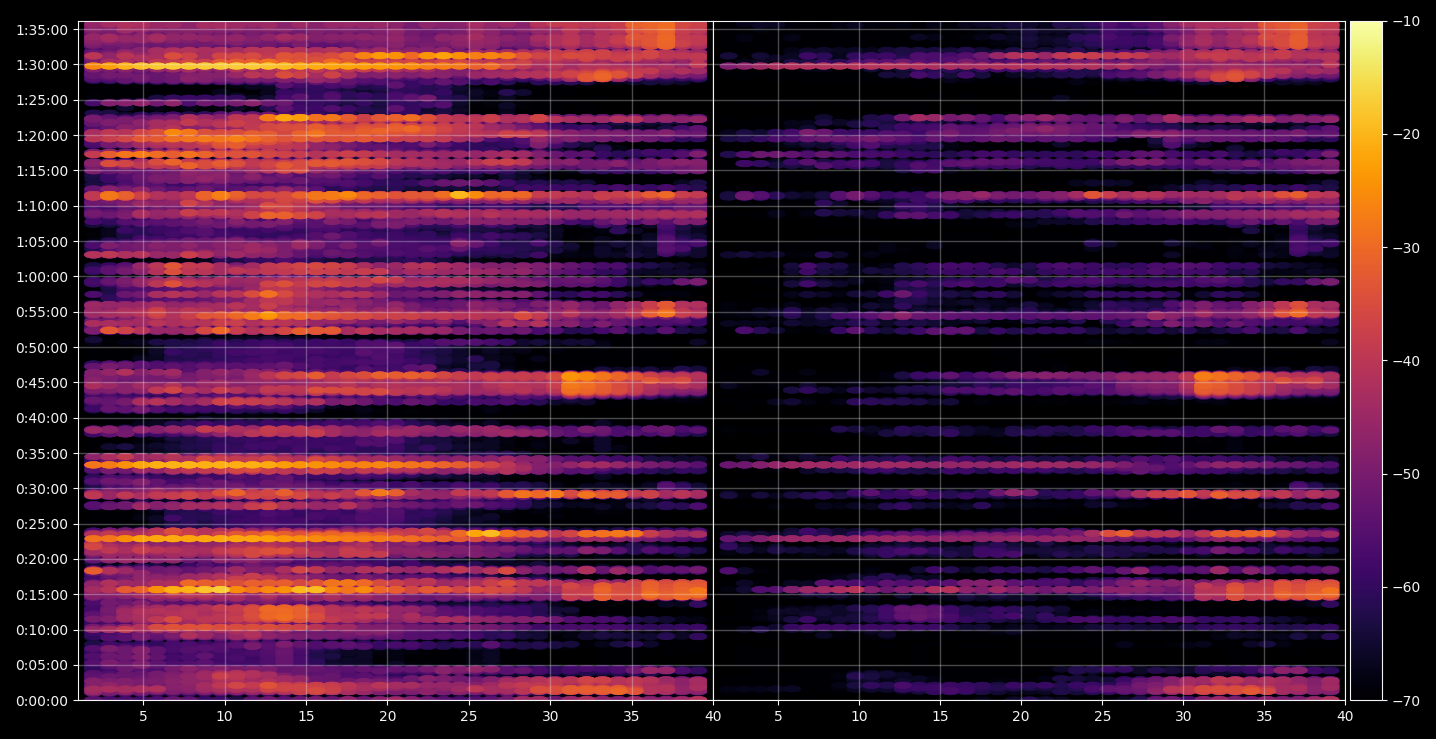Click the 0:00:00 y-axis tick label
Image resolution: width=1436 pixels, height=739 pixels.
(x=41, y=701)
